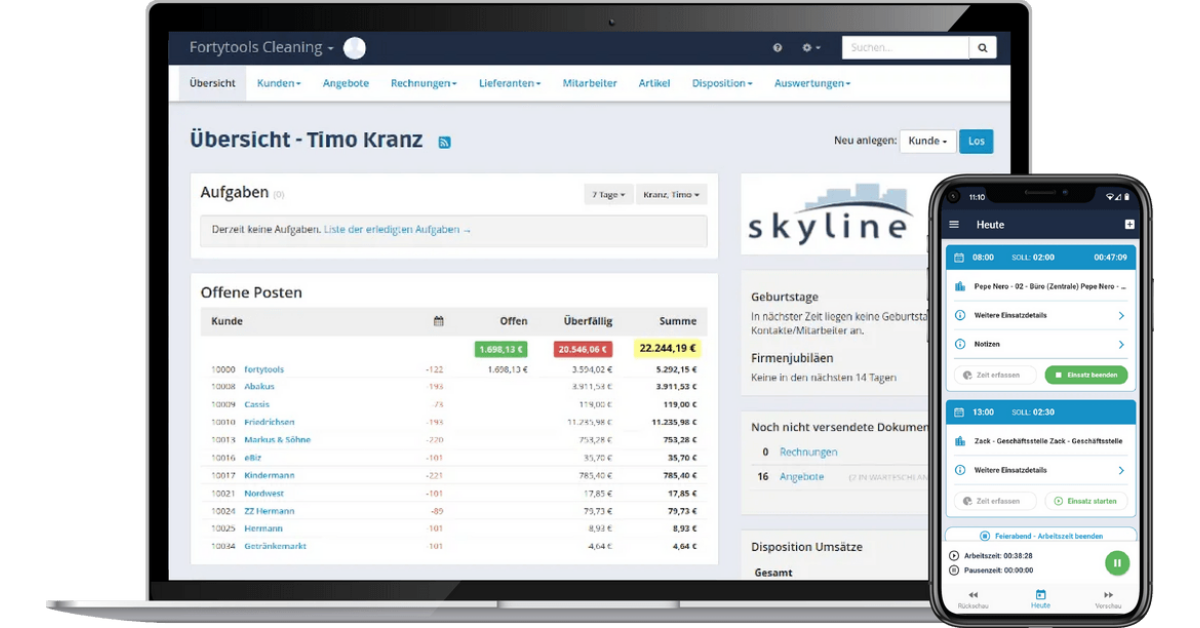Click the magnifier search button
Image resolution: width=1200 pixels, height=628 pixels.
(x=982, y=48)
